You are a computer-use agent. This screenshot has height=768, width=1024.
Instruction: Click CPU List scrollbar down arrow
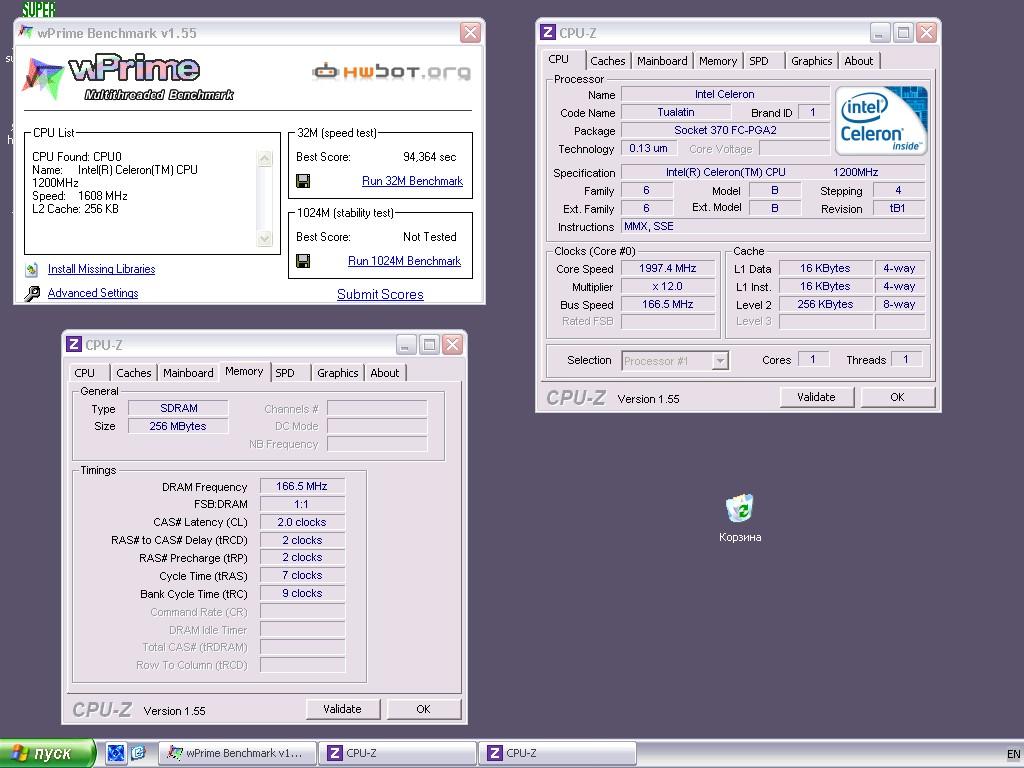264,238
